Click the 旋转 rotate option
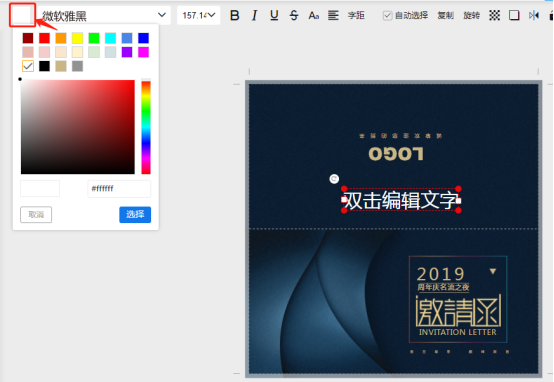The height and width of the screenshot is (382, 554). pyautogui.click(x=472, y=16)
